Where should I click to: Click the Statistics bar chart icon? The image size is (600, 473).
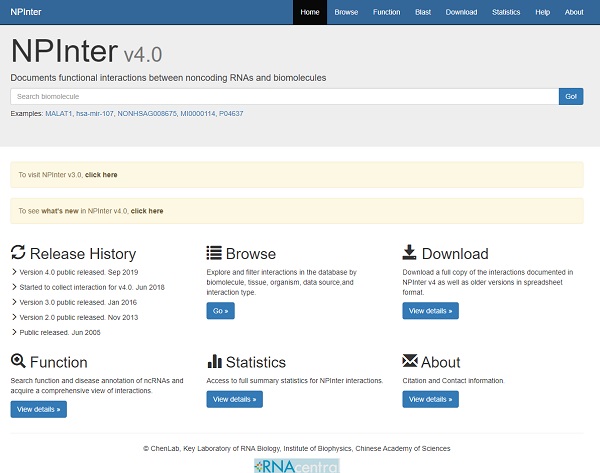point(214,362)
